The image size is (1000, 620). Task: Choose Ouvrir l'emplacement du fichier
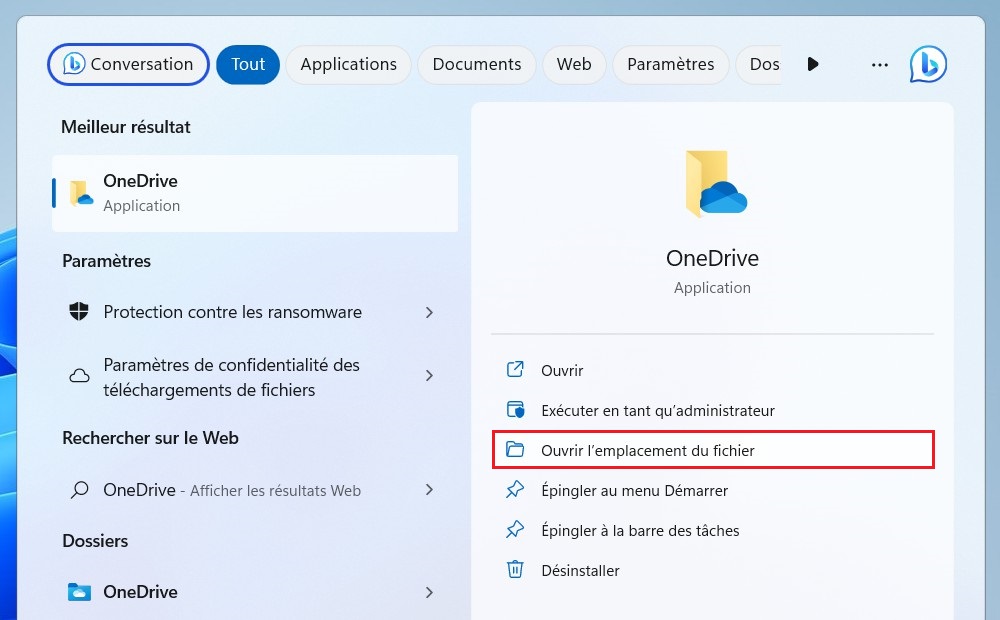pos(713,450)
